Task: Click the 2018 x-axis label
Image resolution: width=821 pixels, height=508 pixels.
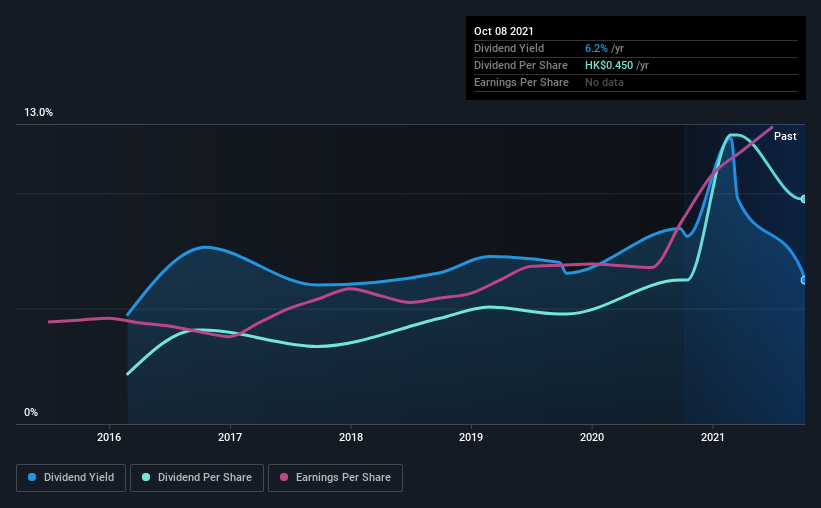Action: point(351,437)
